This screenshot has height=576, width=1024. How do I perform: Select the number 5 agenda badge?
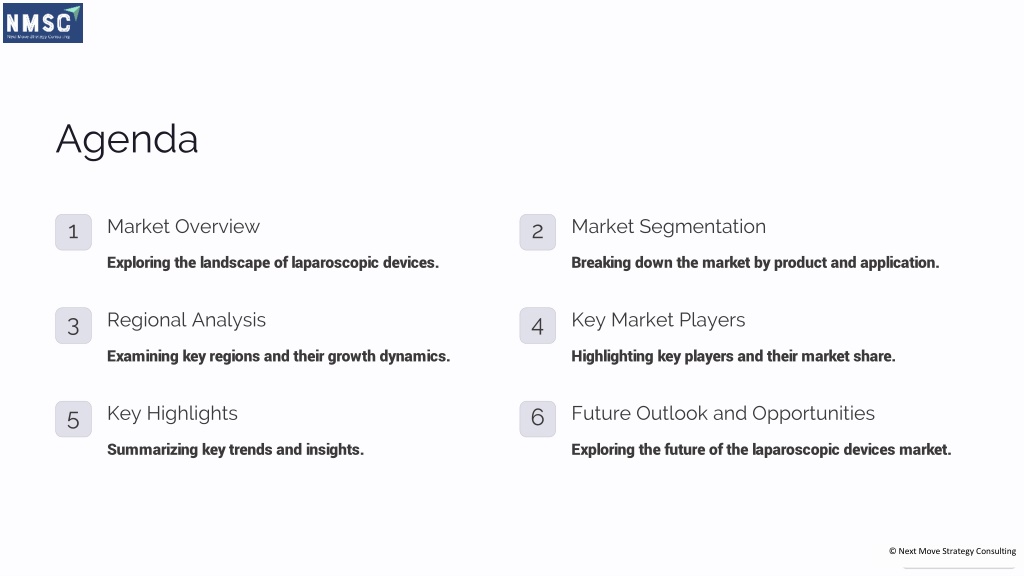click(x=73, y=419)
